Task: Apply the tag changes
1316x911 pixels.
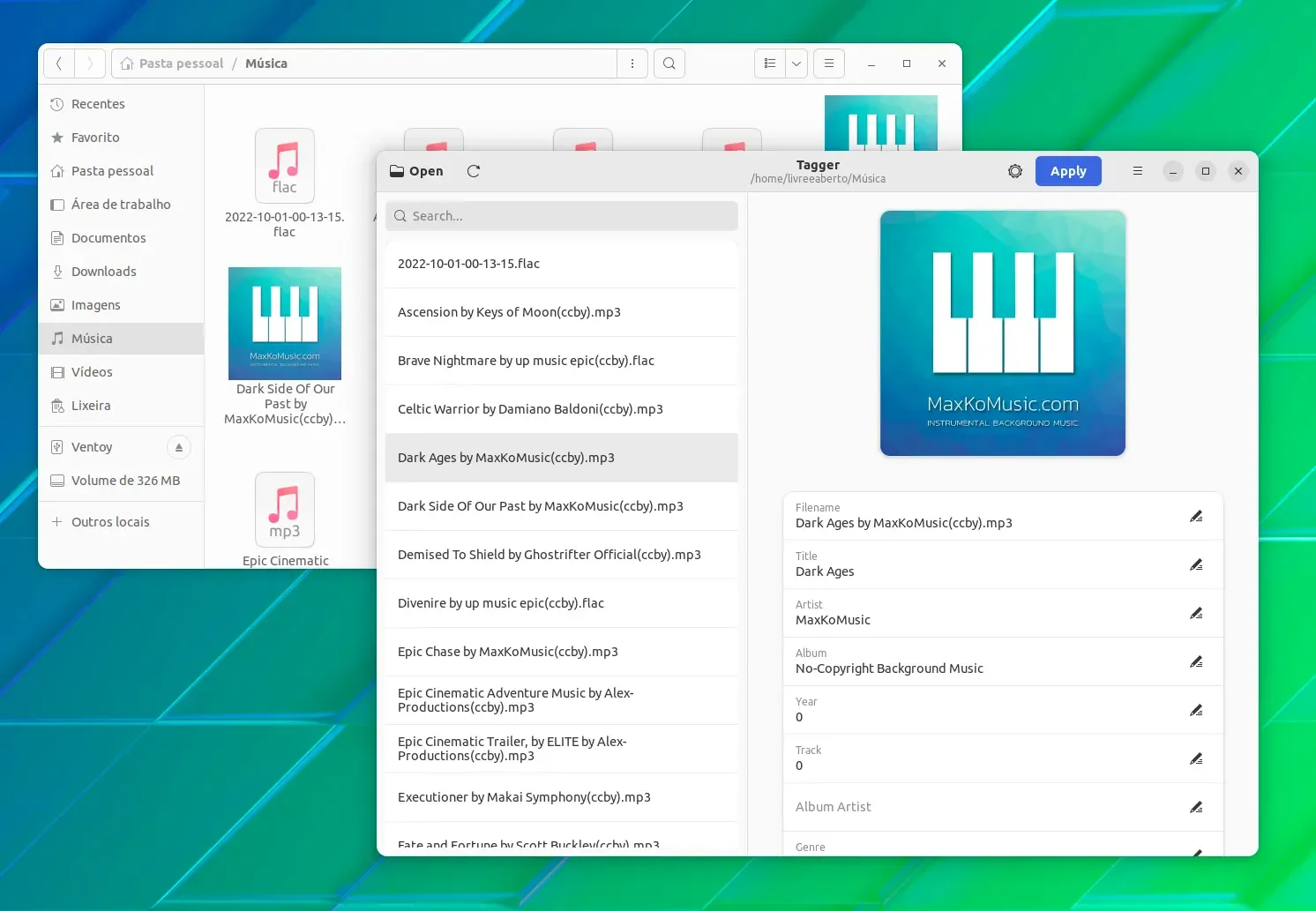Action: click(x=1068, y=171)
